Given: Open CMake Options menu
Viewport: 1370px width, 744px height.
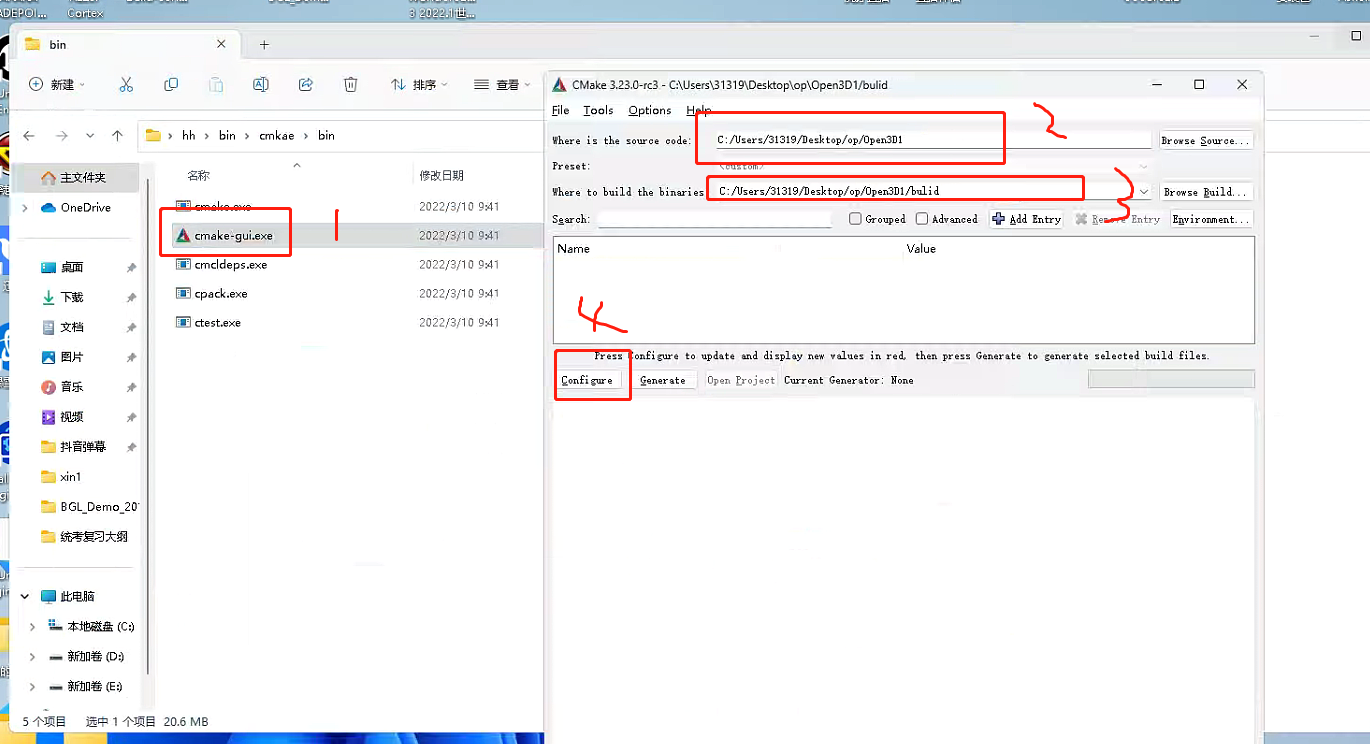Looking at the screenshot, I should coord(650,110).
